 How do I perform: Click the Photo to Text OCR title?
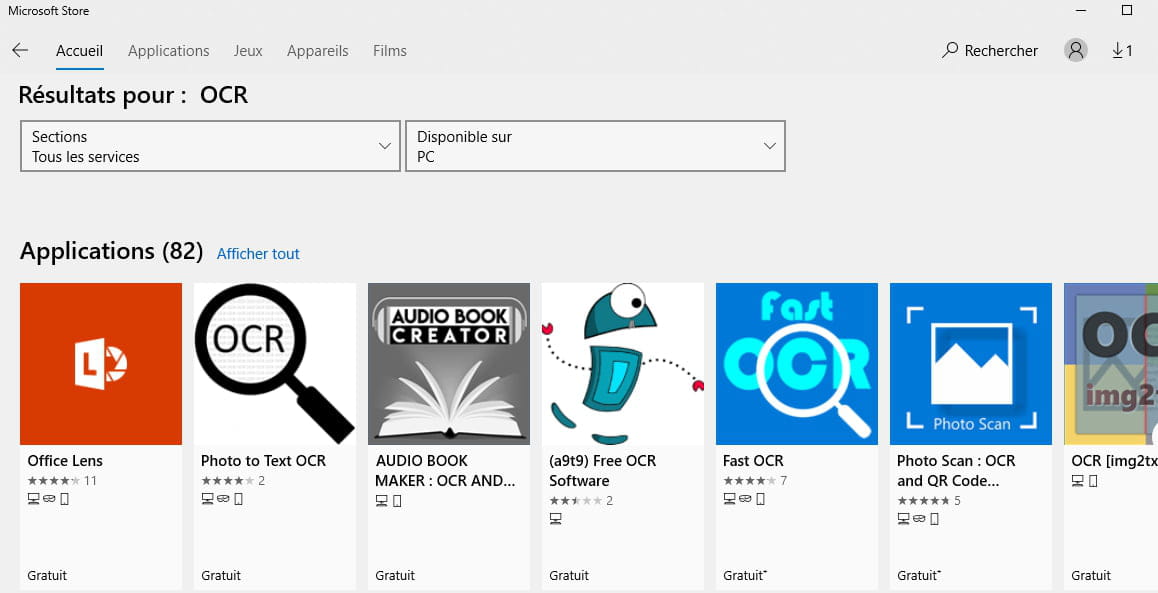pos(264,461)
